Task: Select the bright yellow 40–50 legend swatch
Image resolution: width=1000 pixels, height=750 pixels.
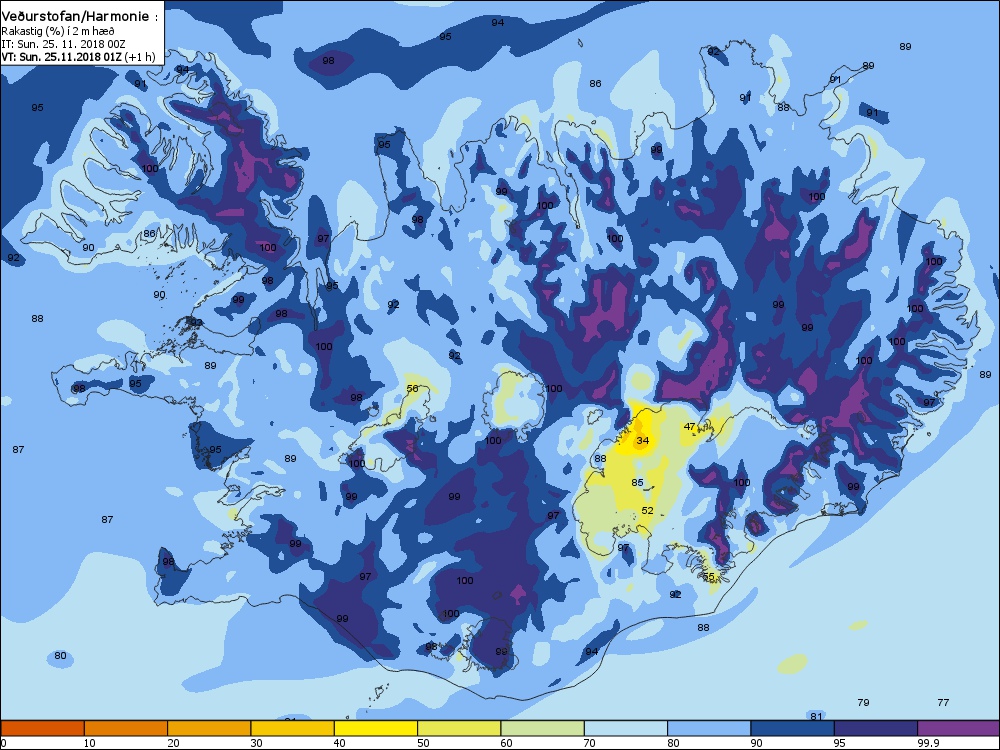Action: click(376, 728)
